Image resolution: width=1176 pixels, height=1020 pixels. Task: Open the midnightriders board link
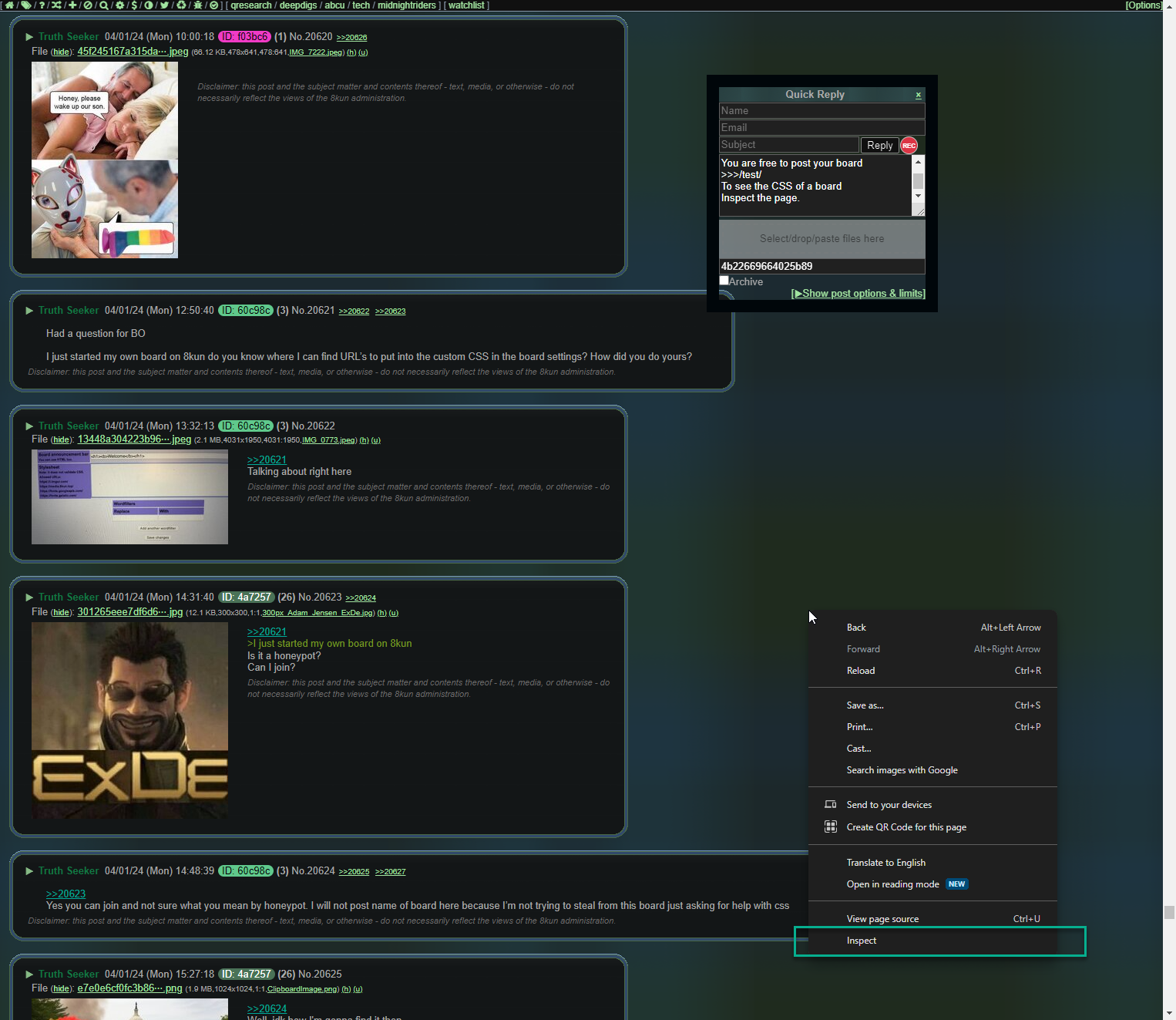pos(407,5)
